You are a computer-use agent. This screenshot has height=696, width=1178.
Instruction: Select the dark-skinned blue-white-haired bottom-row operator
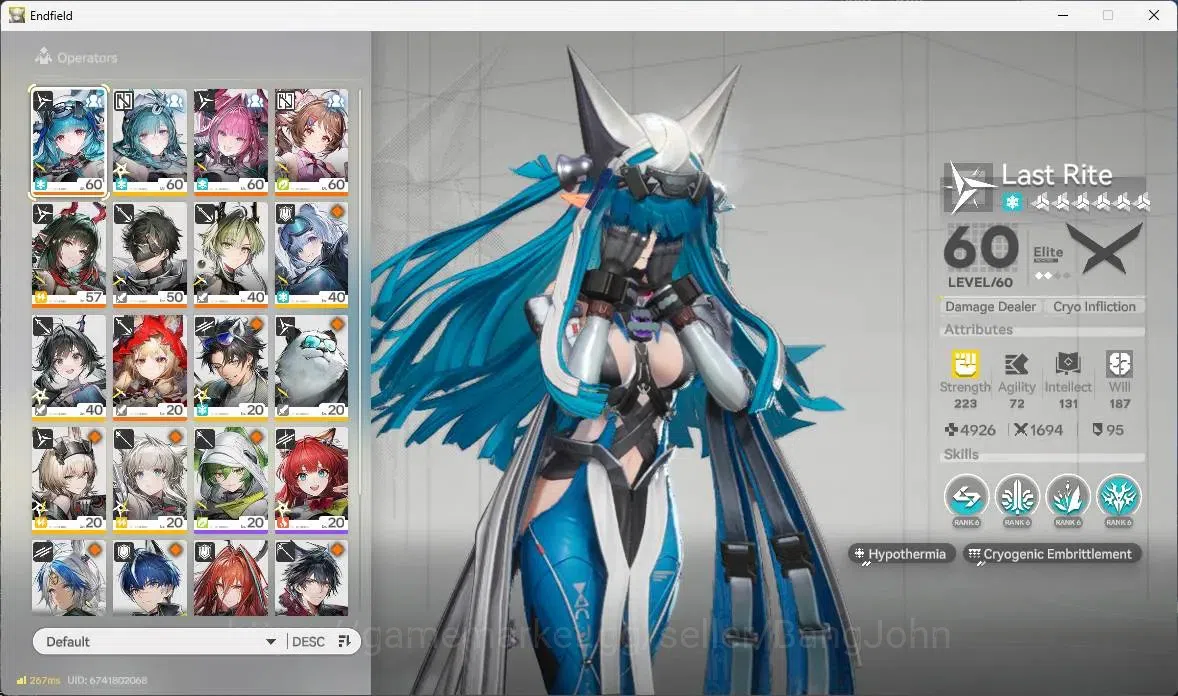(68, 577)
